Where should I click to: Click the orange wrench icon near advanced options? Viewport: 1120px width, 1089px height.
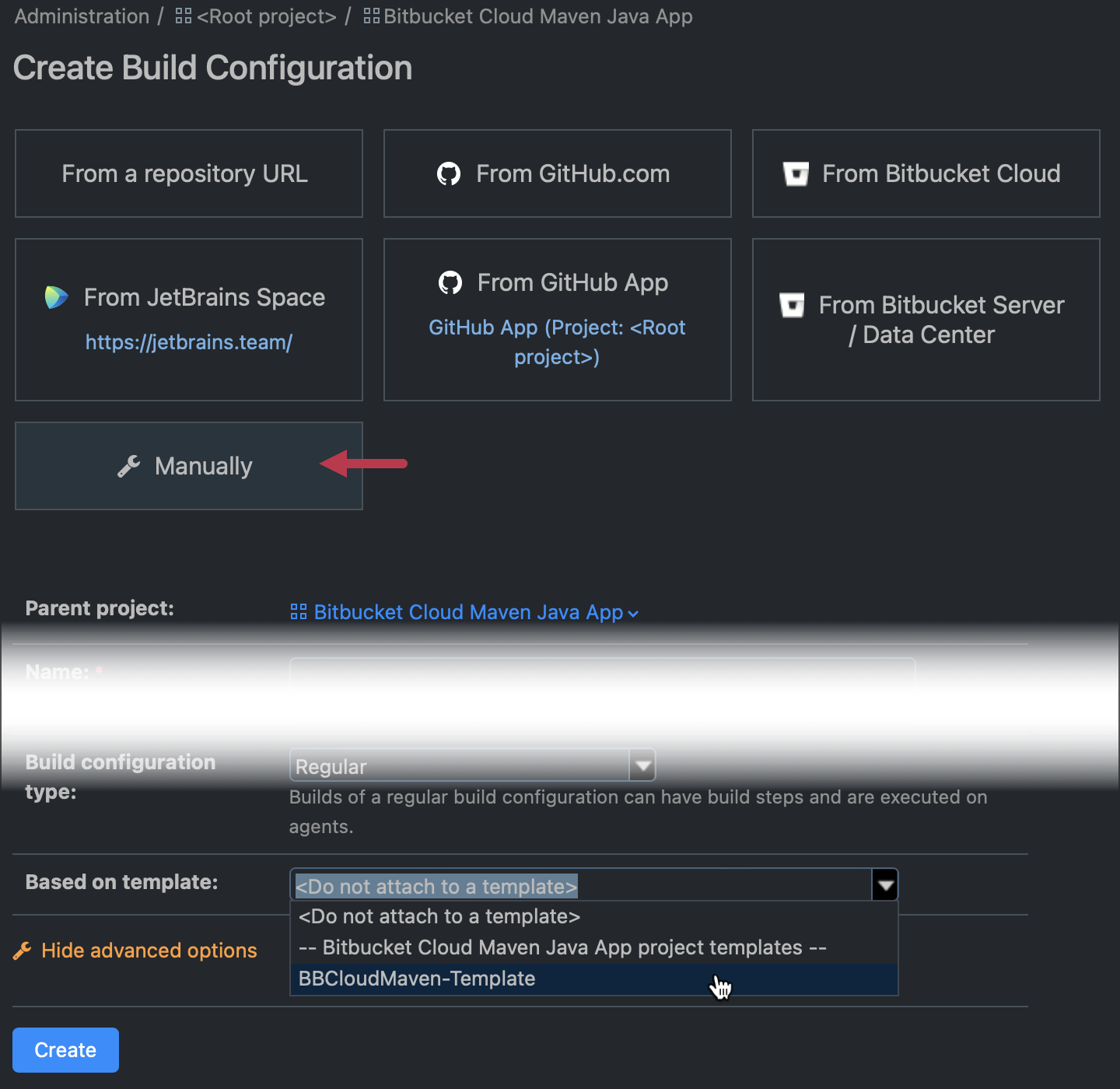23,951
